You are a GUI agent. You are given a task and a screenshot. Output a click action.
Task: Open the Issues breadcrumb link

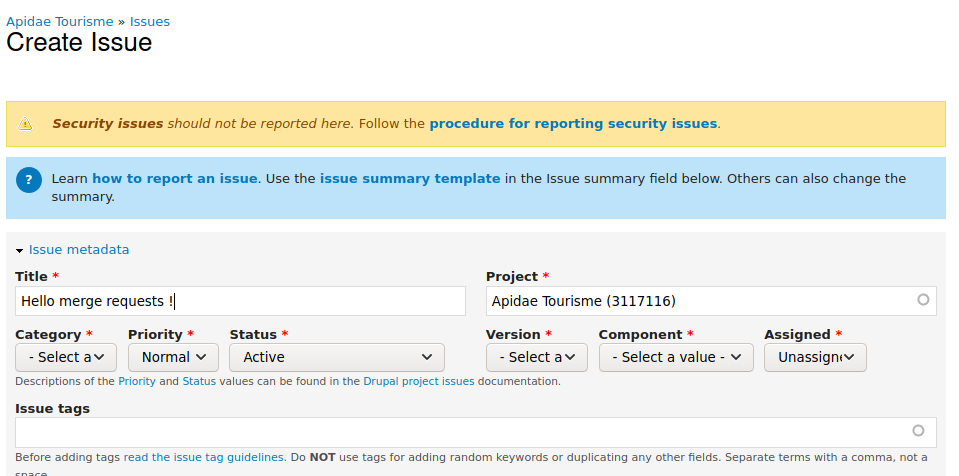tap(150, 21)
